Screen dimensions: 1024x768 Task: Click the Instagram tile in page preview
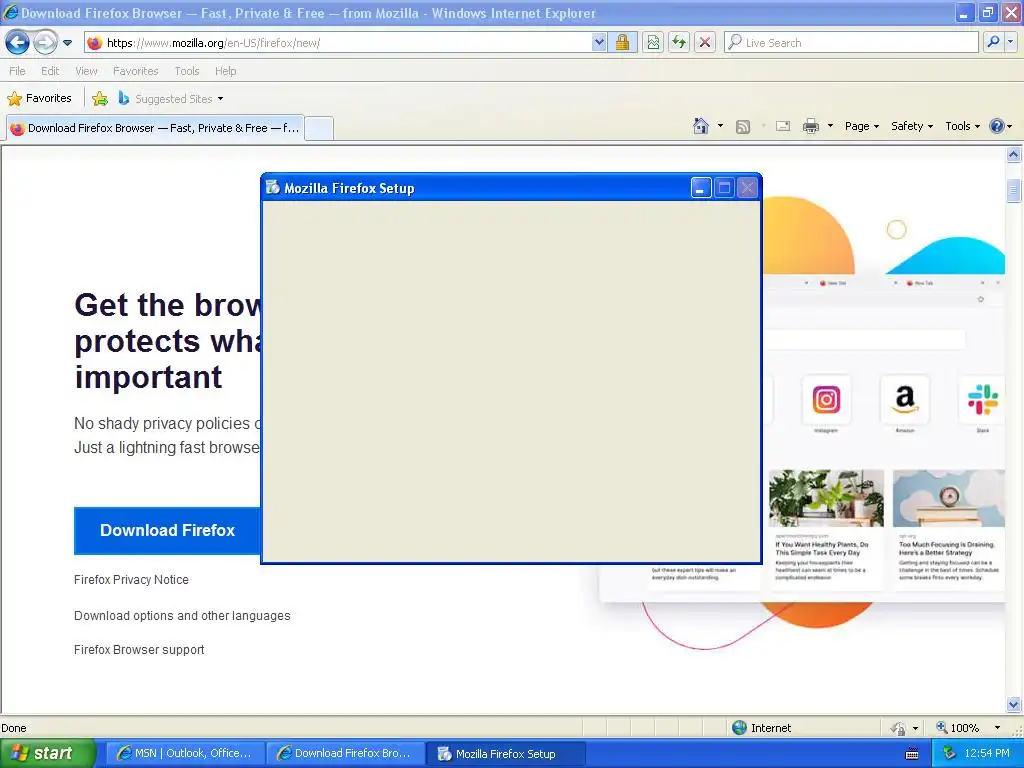826,399
